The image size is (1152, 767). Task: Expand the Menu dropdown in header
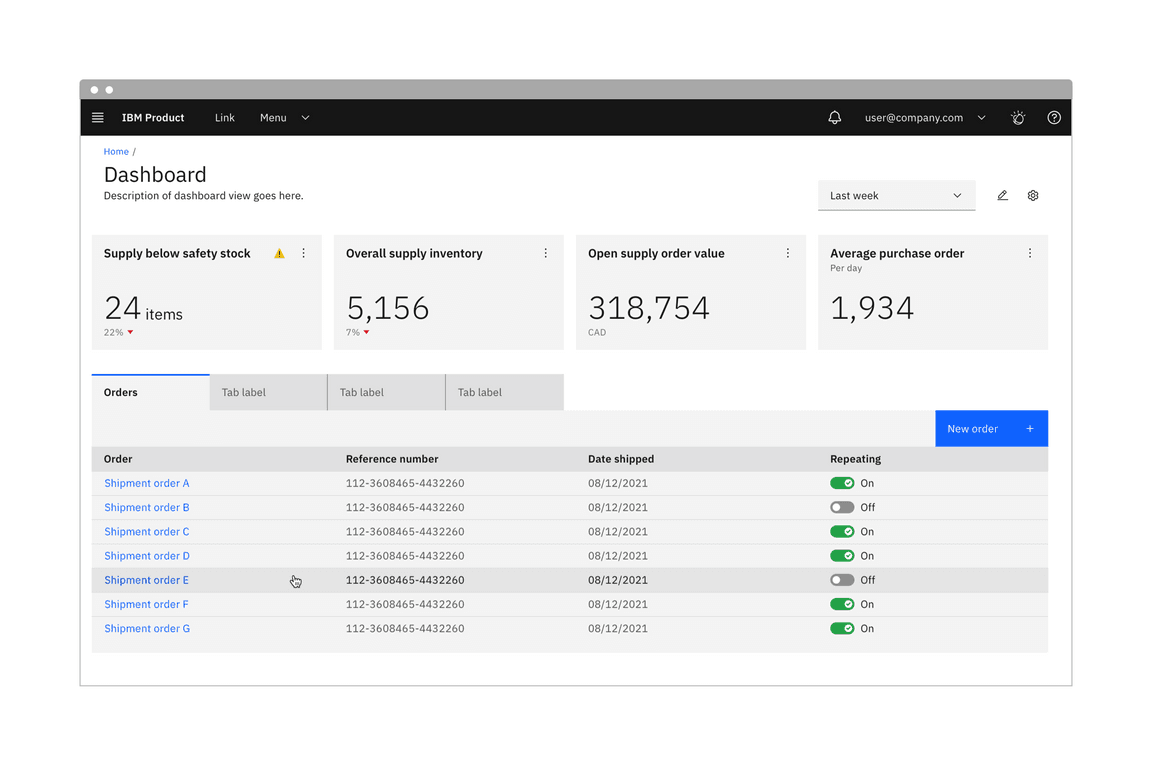click(284, 118)
